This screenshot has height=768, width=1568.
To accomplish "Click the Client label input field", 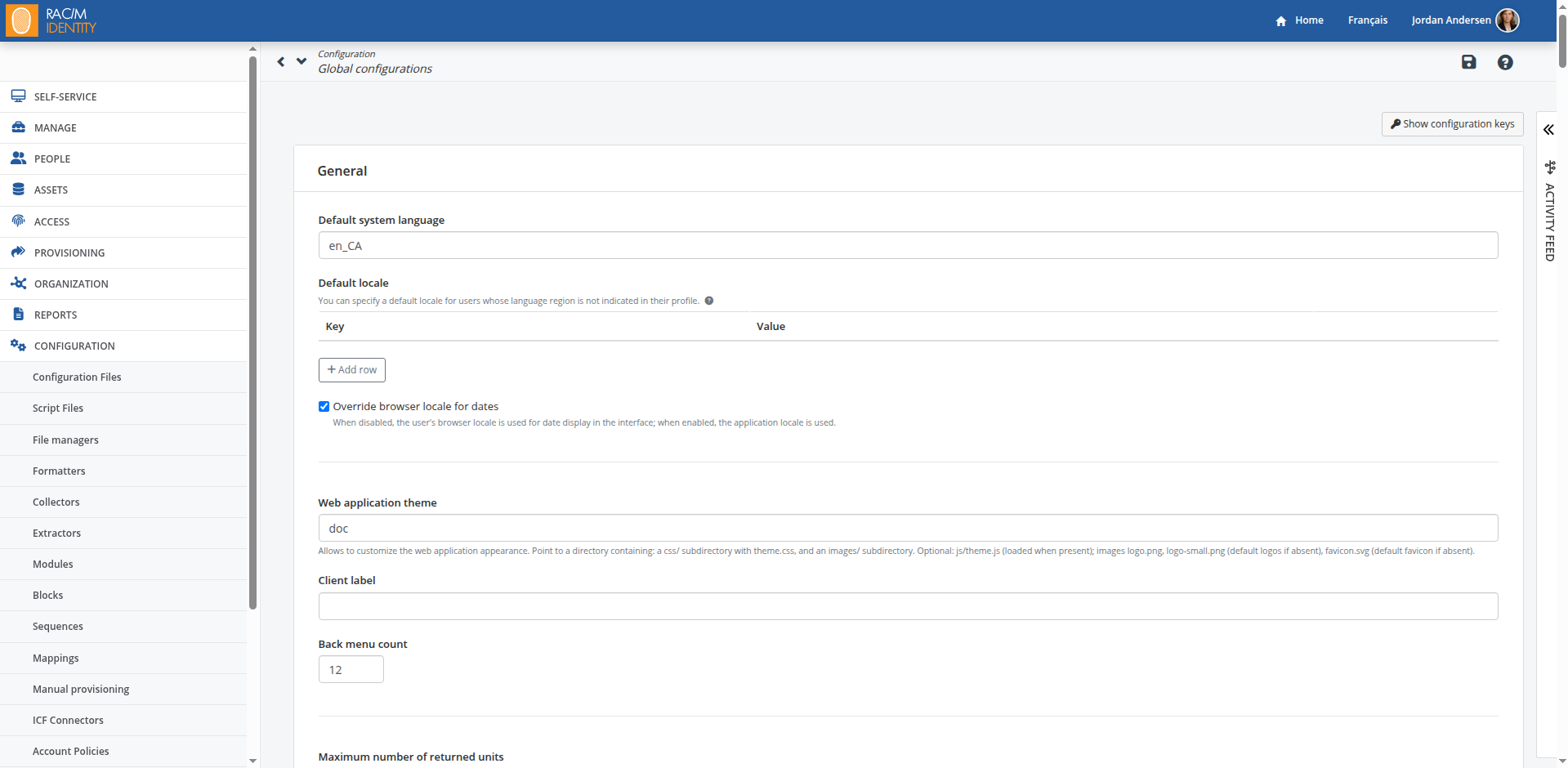I will coord(907,606).
